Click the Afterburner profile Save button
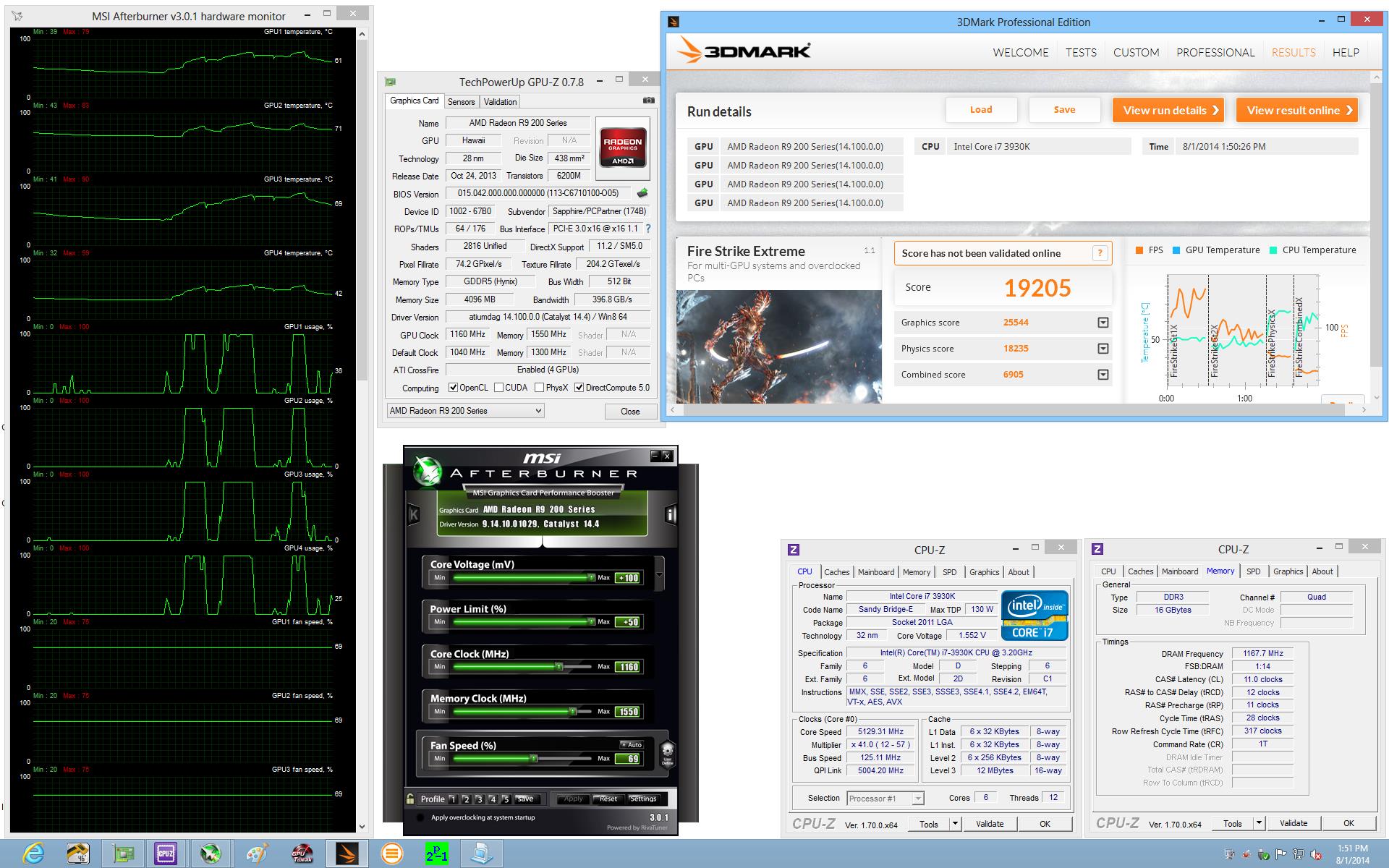Image resolution: width=1389 pixels, height=868 pixels. point(526,799)
